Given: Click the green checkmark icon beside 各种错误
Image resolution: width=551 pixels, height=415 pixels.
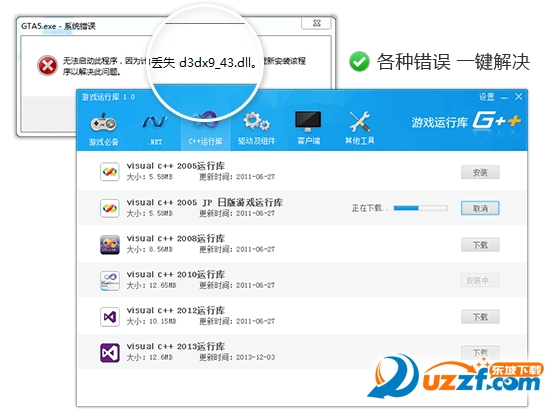Looking at the screenshot, I should [x=359, y=61].
